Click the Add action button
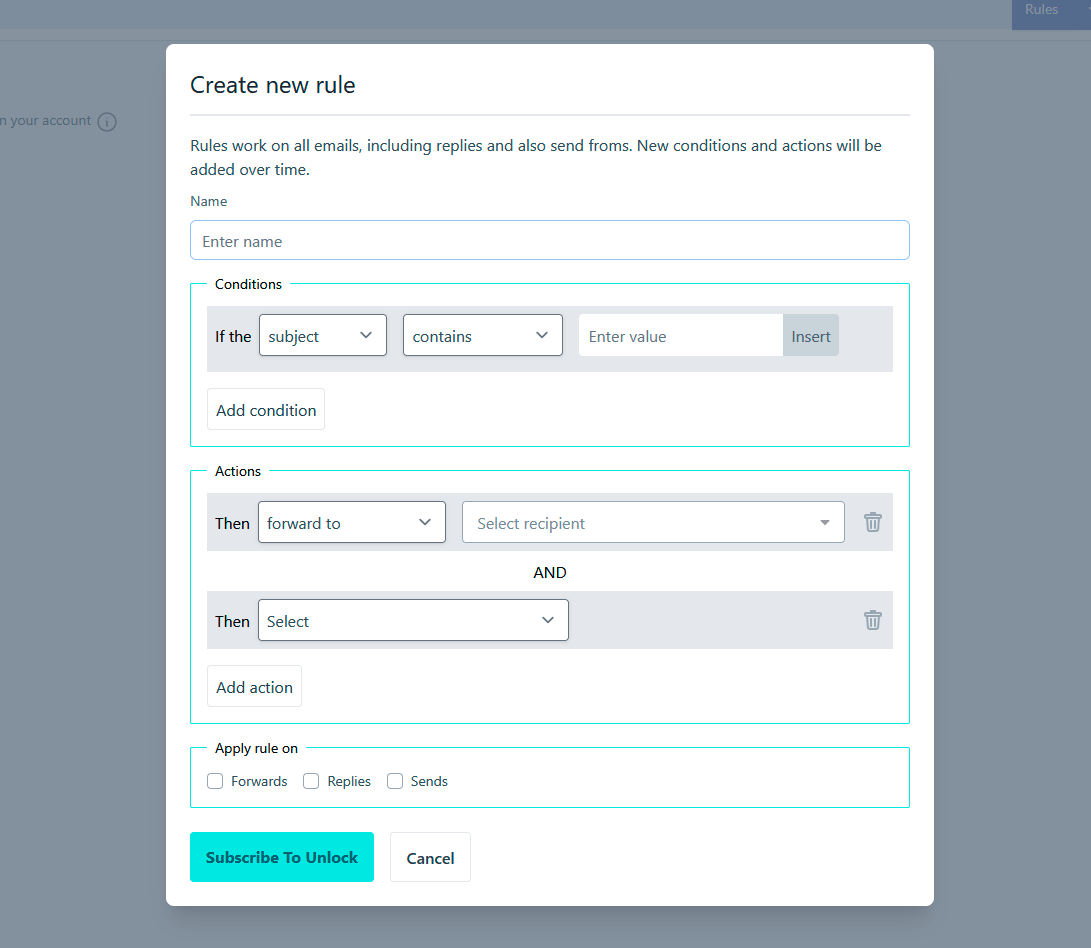The height and width of the screenshot is (948, 1091). pos(254,686)
